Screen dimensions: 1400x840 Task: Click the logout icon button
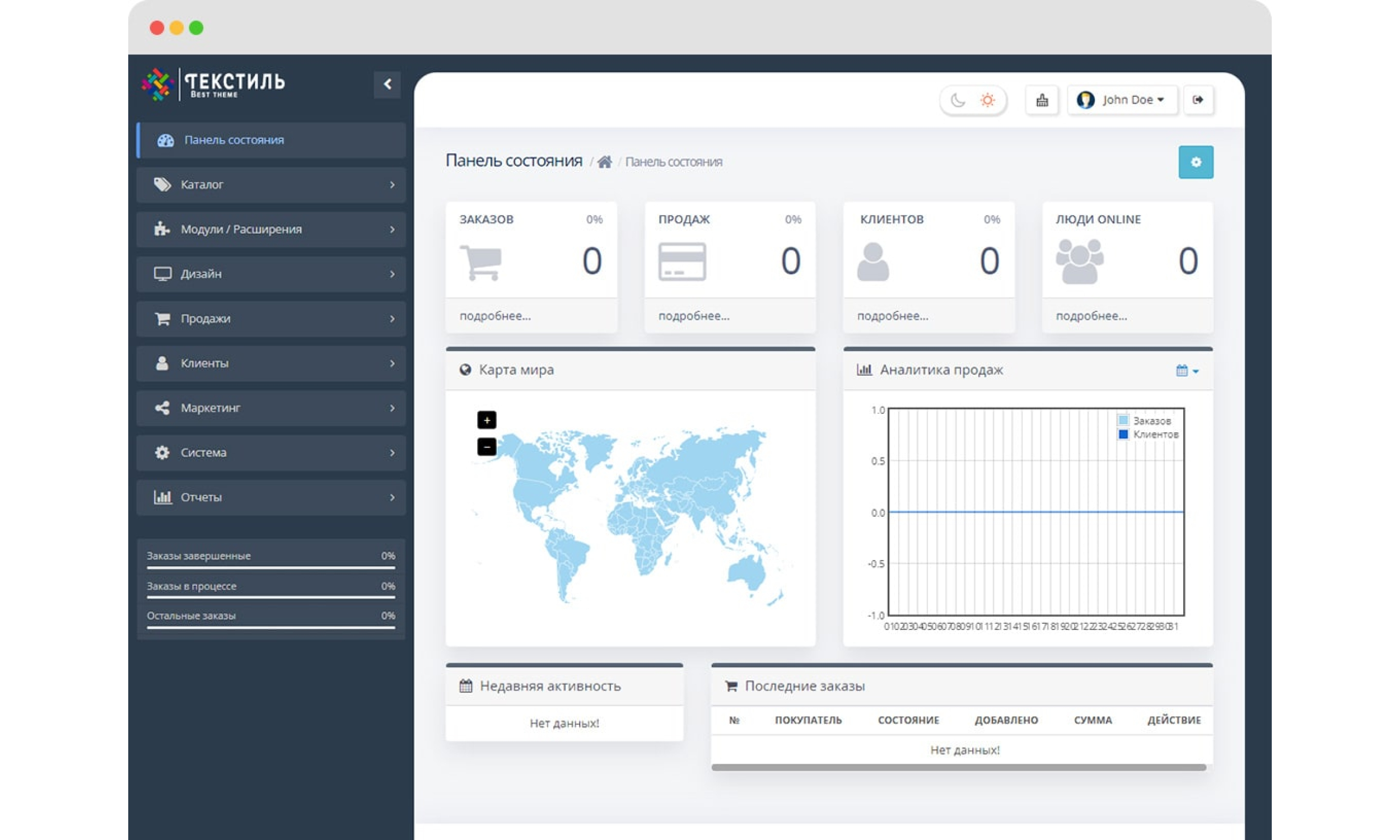click(x=1197, y=100)
